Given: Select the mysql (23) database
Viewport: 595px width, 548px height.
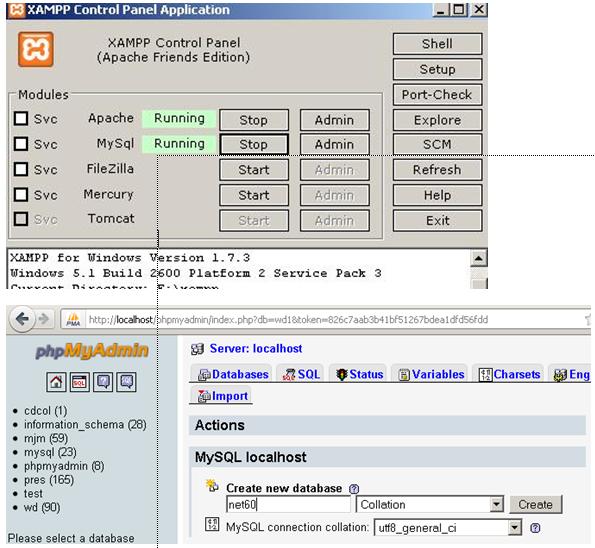Looking at the screenshot, I should pyautogui.click(x=50, y=452).
